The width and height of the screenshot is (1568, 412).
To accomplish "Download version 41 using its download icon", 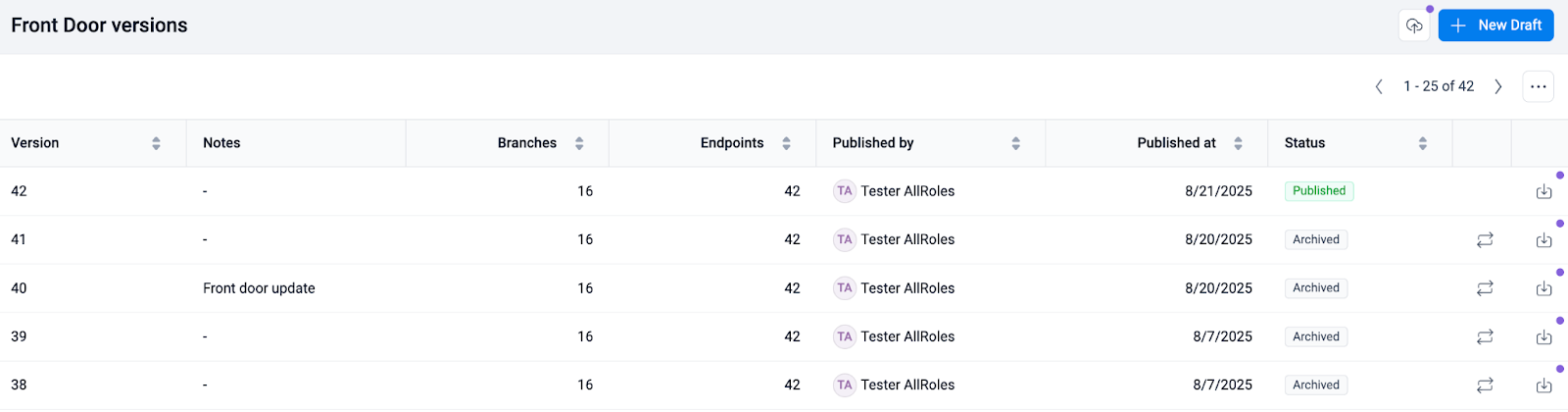I will [x=1543, y=239].
